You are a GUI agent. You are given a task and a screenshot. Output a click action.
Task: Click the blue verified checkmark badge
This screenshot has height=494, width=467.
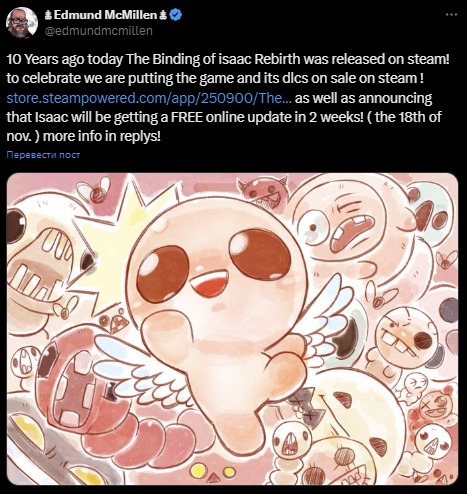pos(176,15)
